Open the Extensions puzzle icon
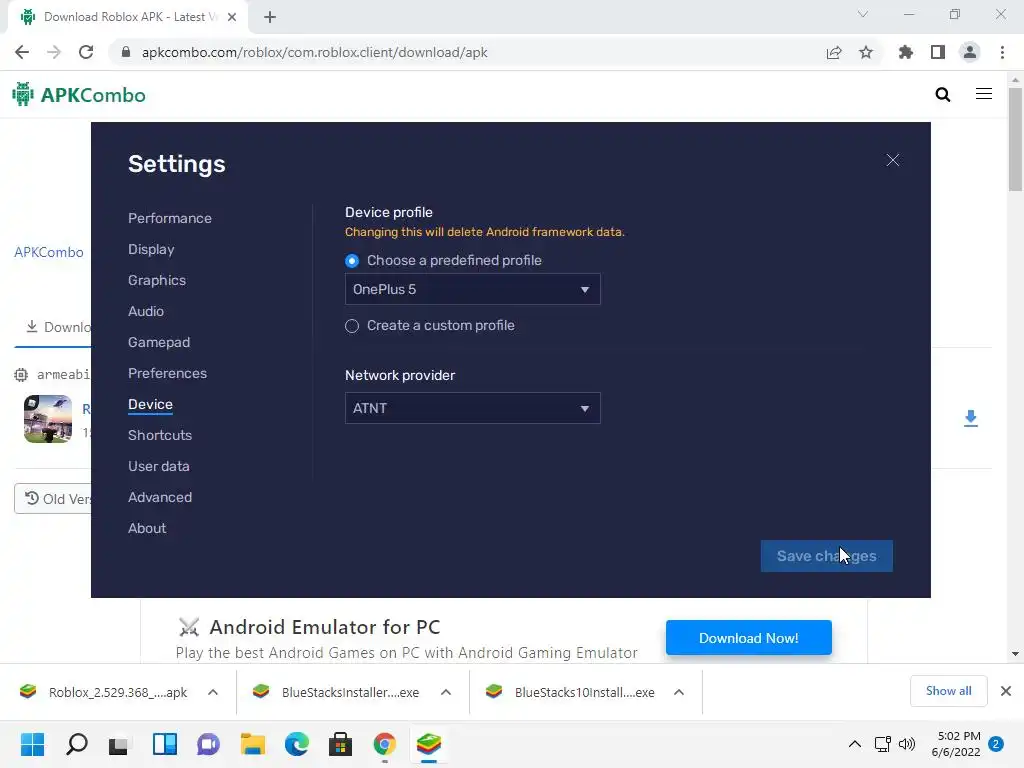This screenshot has height=768, width=1024. pos(905,52)
